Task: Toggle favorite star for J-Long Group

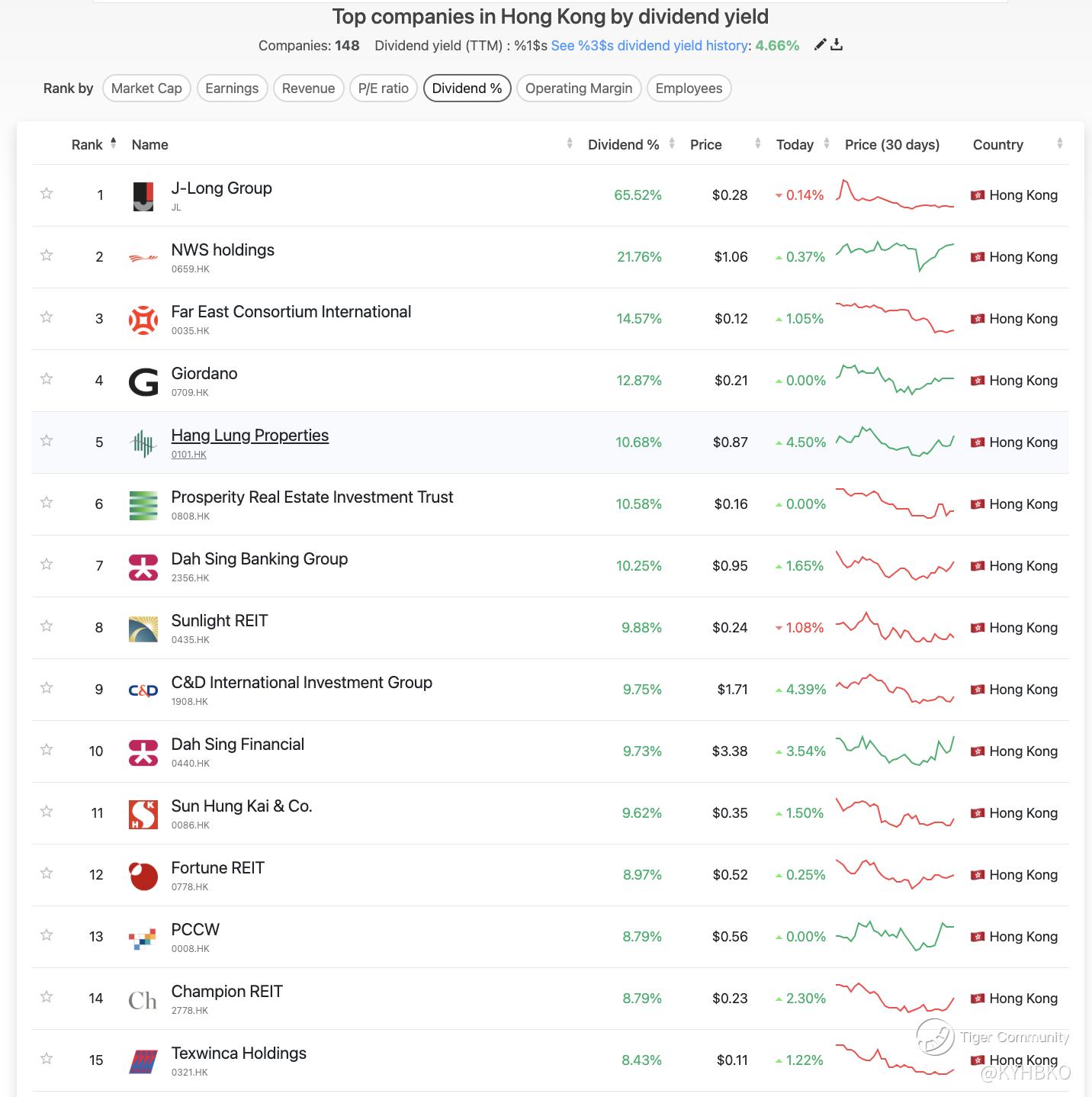Action: click(47, 194)
